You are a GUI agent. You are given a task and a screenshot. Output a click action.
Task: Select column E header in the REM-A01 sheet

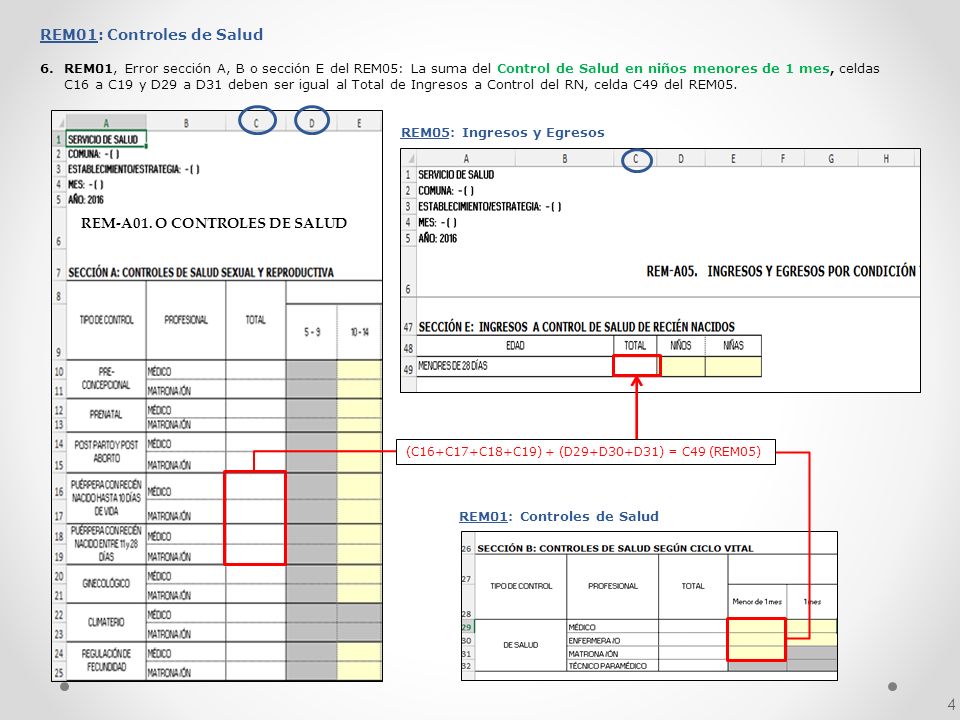[359, 122]
